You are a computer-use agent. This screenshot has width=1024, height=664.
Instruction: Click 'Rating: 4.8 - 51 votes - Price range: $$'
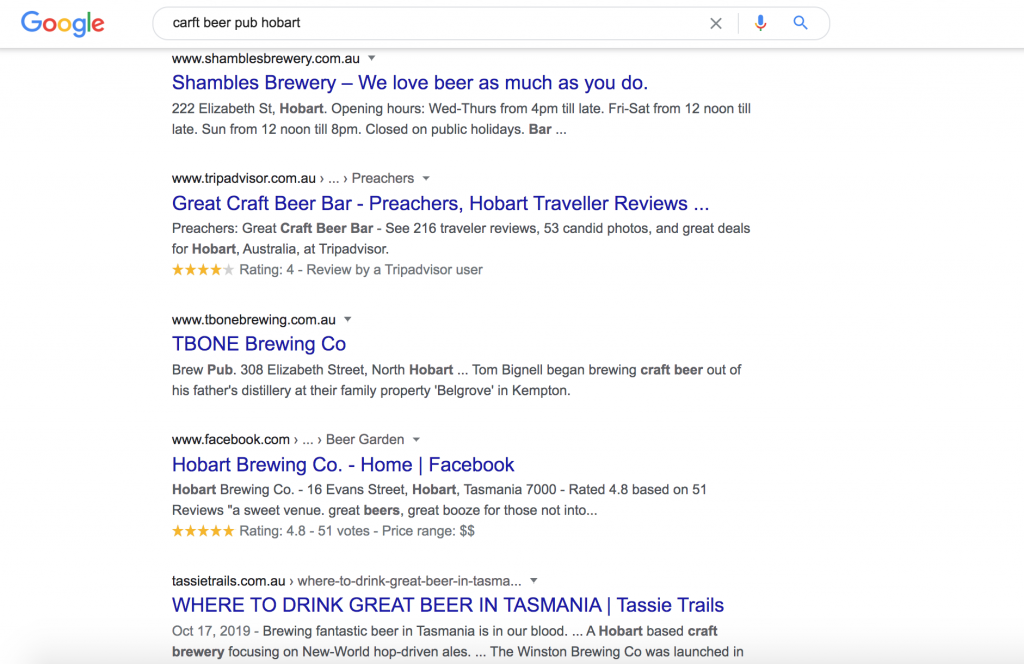tap(357, 531)
